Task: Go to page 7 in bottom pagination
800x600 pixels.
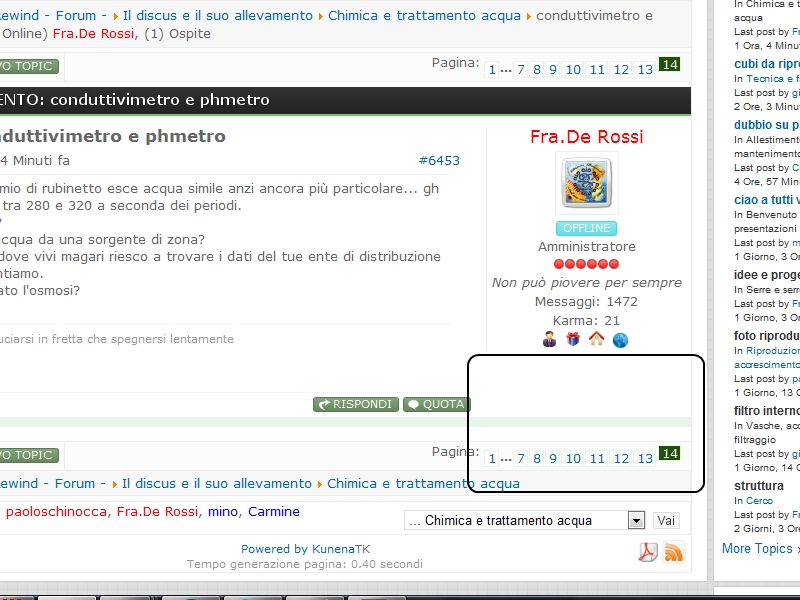Action: click(x=520, y=458)
